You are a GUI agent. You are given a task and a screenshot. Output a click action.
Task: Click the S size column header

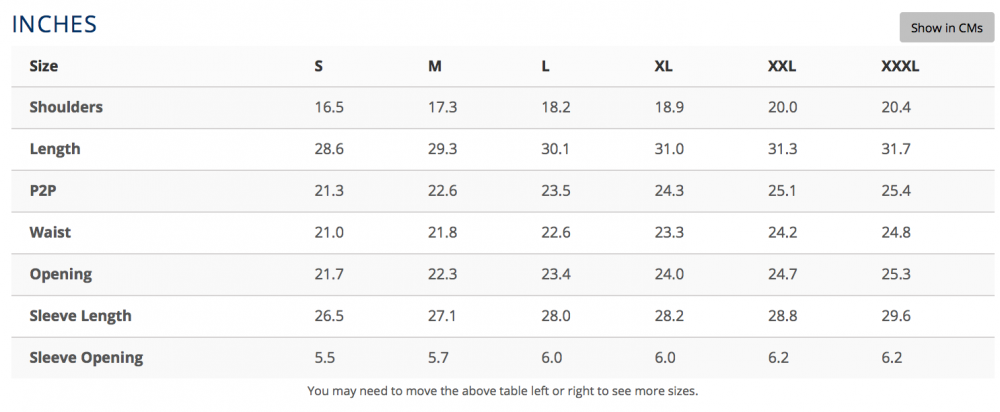pyautogui.click(x=318, y=66)
